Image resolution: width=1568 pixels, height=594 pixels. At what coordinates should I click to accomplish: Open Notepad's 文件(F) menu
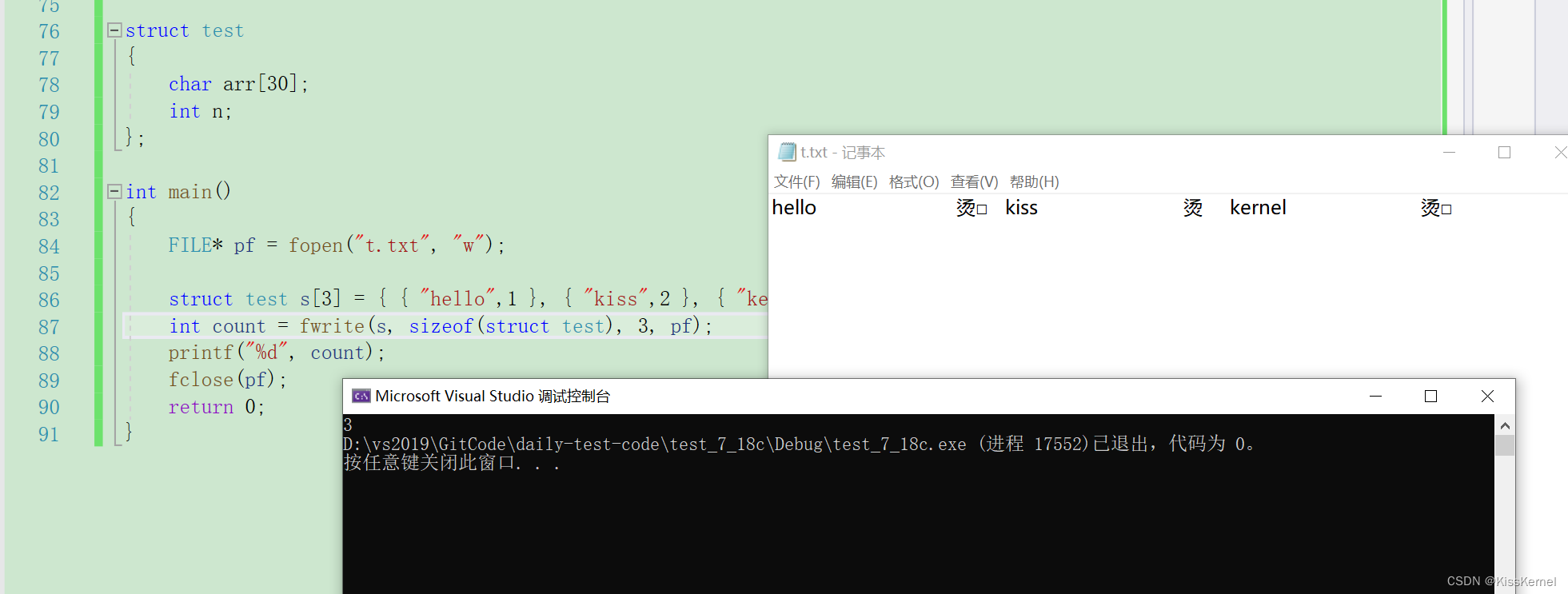tap(796, 182)
